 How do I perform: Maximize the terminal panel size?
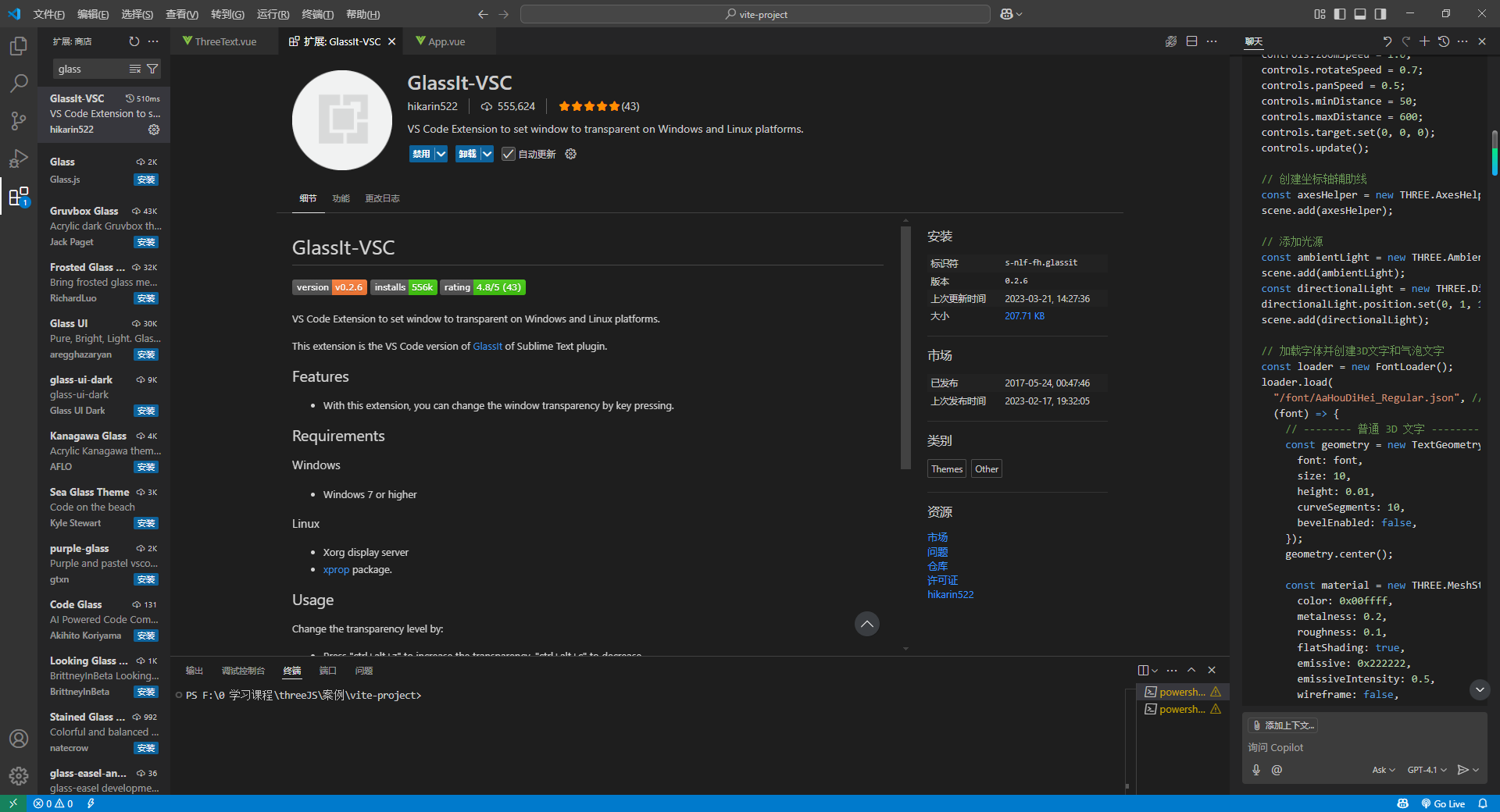(x=1191, y=670)
